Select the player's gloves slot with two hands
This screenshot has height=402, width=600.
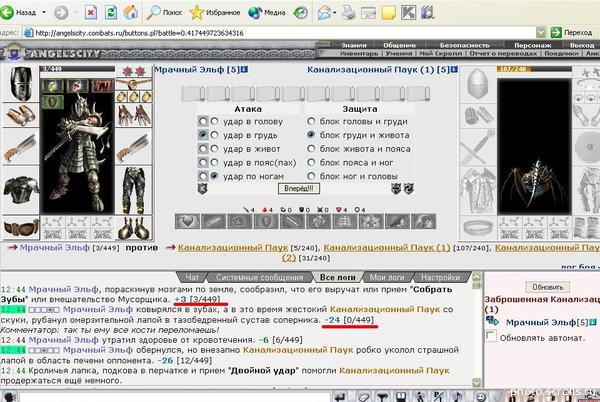click(134, 115)
